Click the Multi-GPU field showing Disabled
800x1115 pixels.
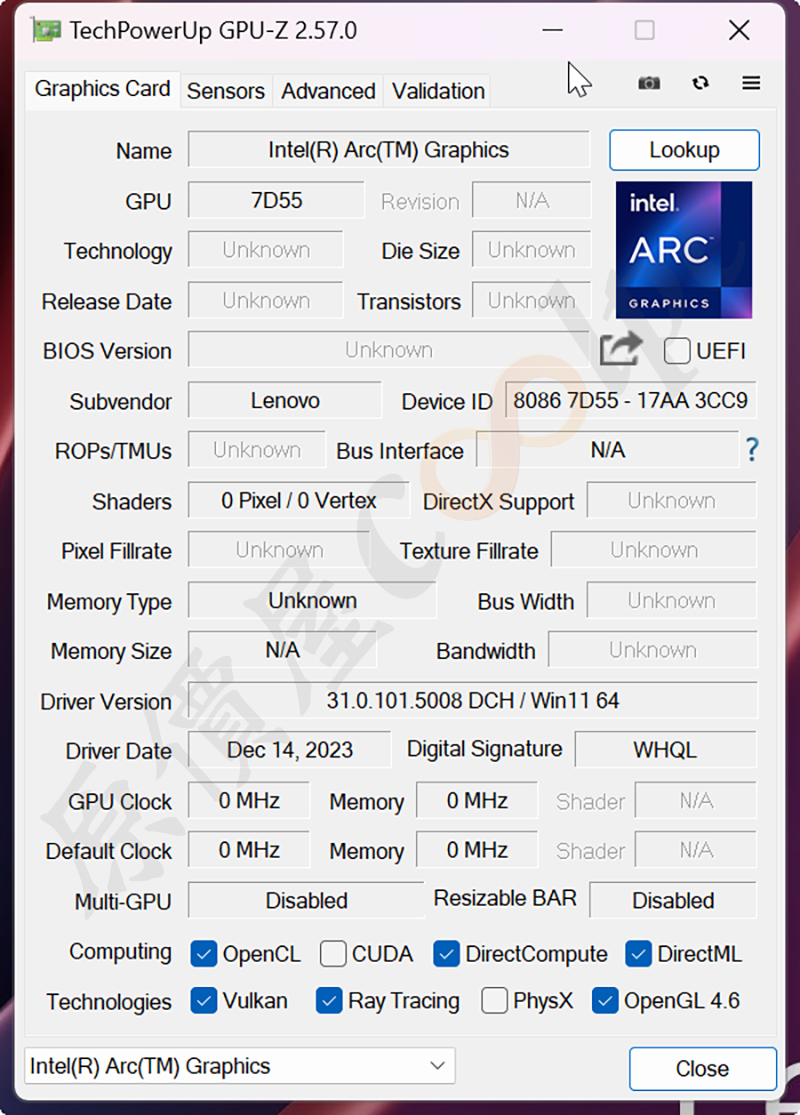(x=306, y=901)
